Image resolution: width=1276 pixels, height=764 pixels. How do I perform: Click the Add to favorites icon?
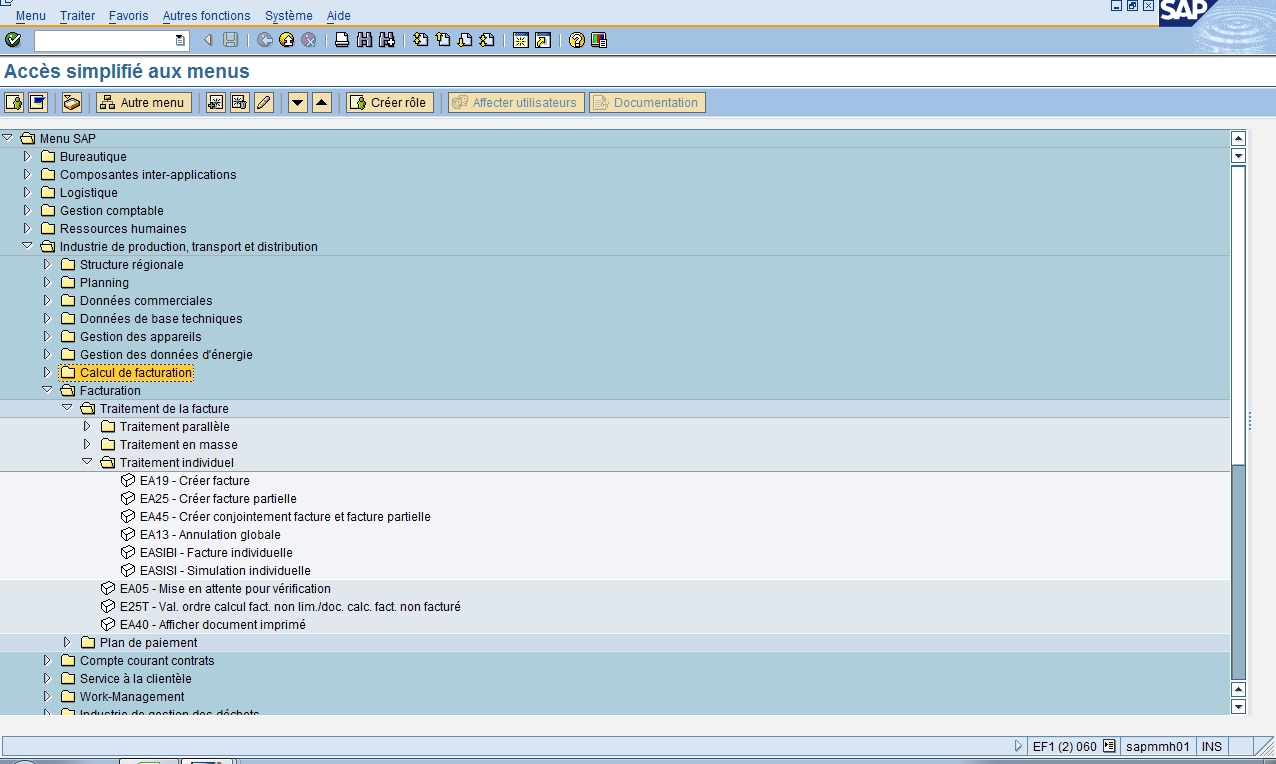pyautogui.click(x=216, y=102)
